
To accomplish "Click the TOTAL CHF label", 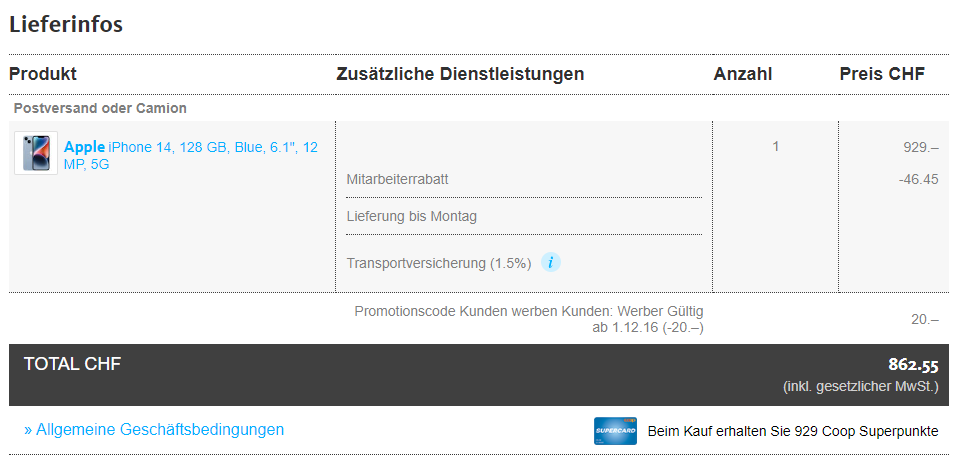I will click(x=72, y=364).
